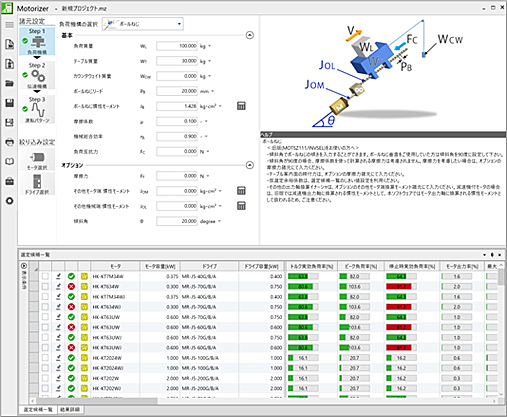
Task: Open calculator for other machine-side inertia JOL
Action: tap(241, 206)
